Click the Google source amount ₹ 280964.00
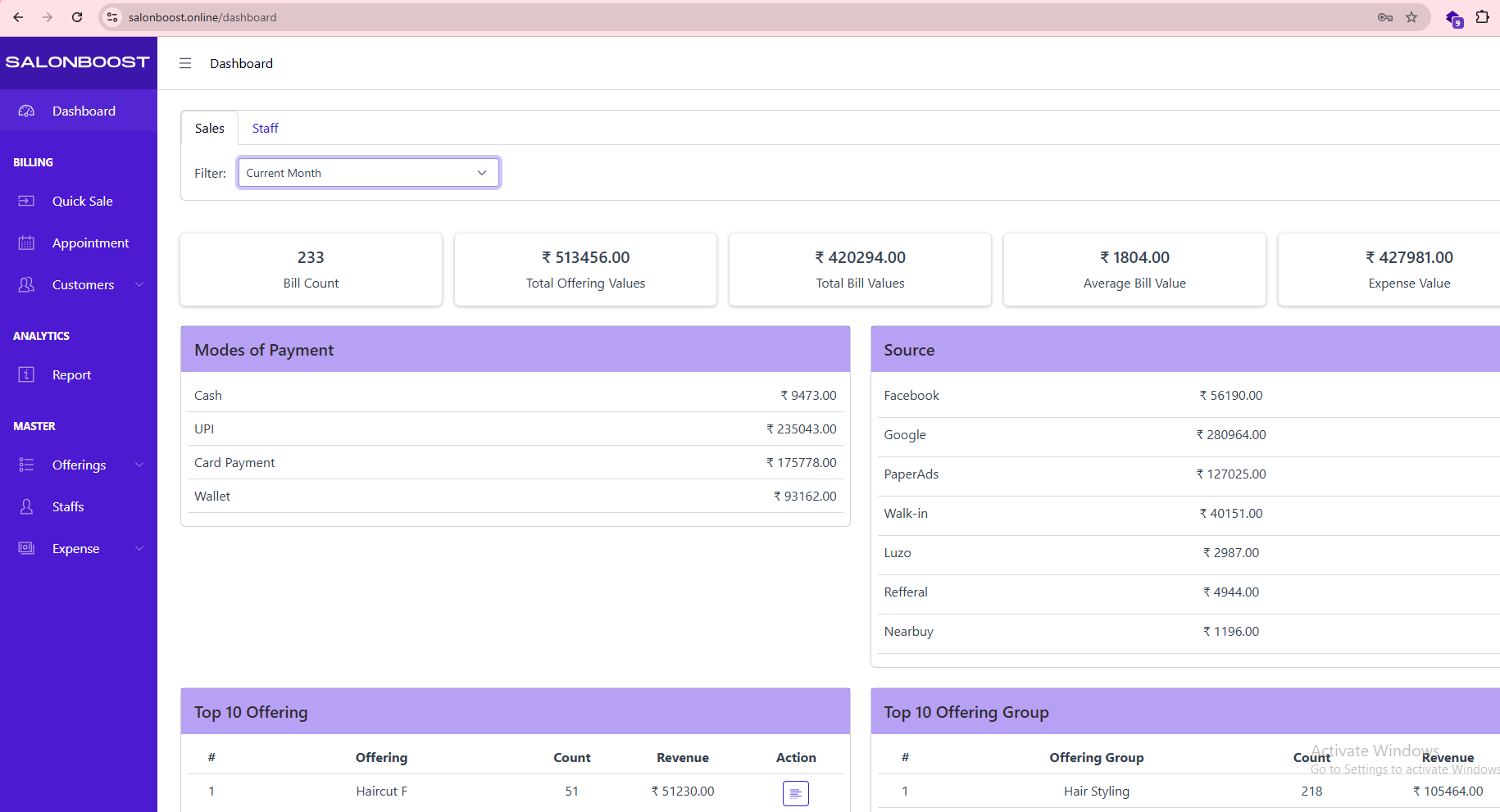1500x812 pixels. [1230, 434]
